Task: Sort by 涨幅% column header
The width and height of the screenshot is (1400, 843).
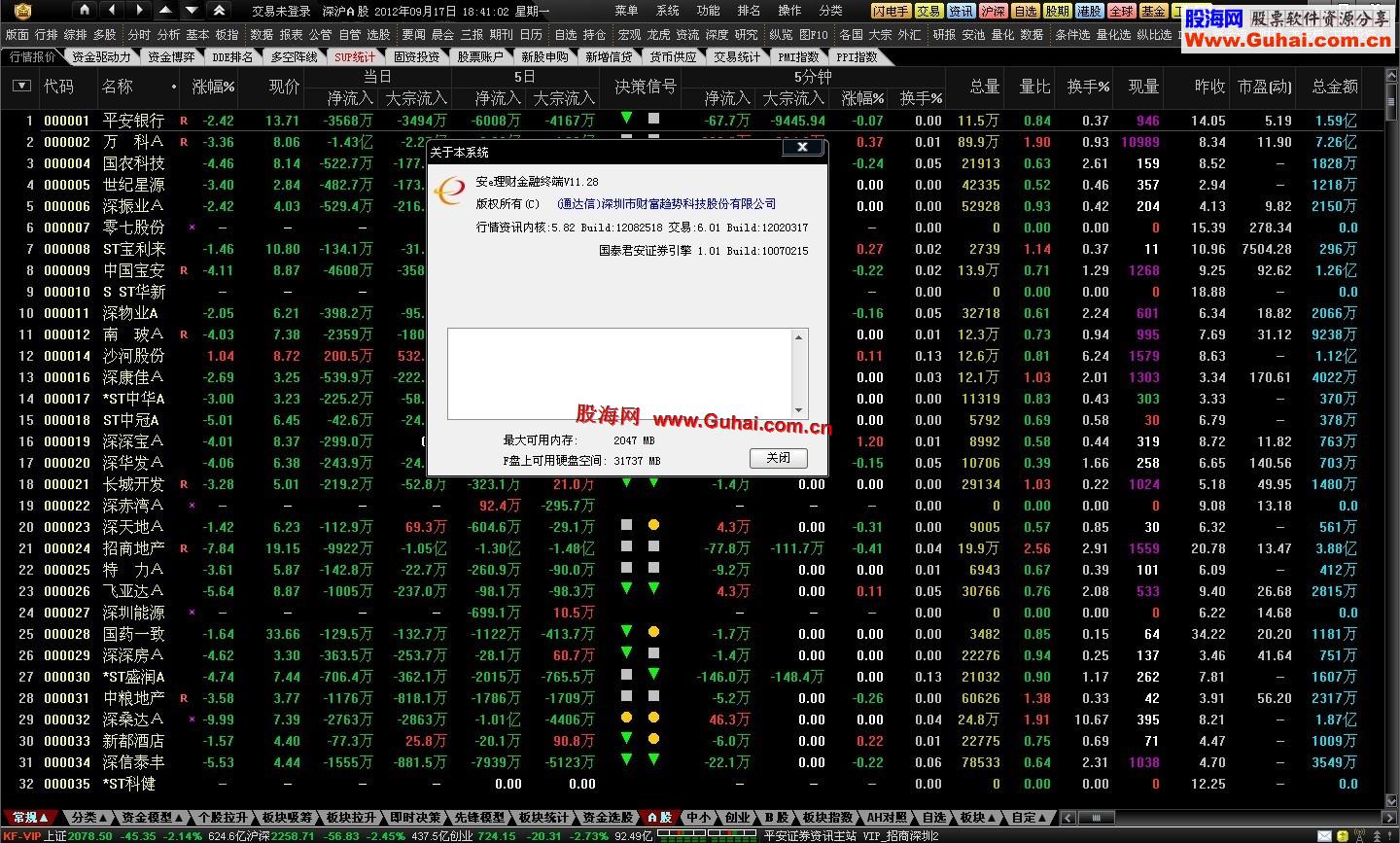Action: pos(213,87)
